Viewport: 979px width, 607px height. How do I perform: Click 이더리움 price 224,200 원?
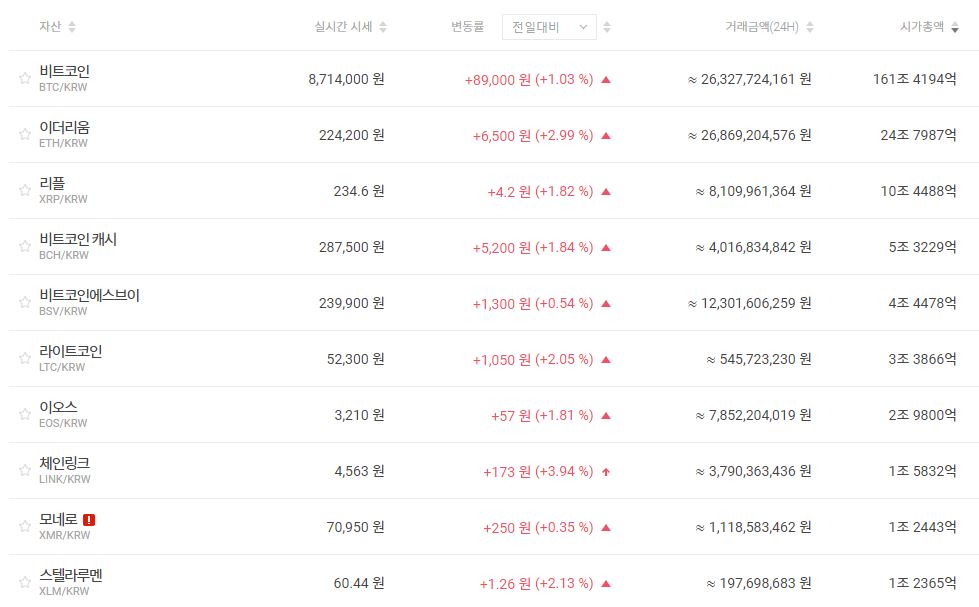(x=346, y=135)
